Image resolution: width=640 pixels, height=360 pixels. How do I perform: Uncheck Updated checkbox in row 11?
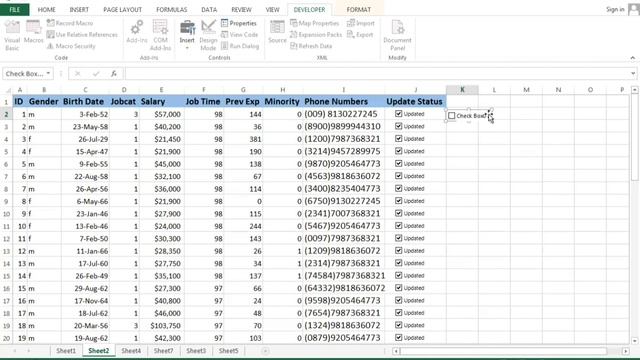pos(398,226)
